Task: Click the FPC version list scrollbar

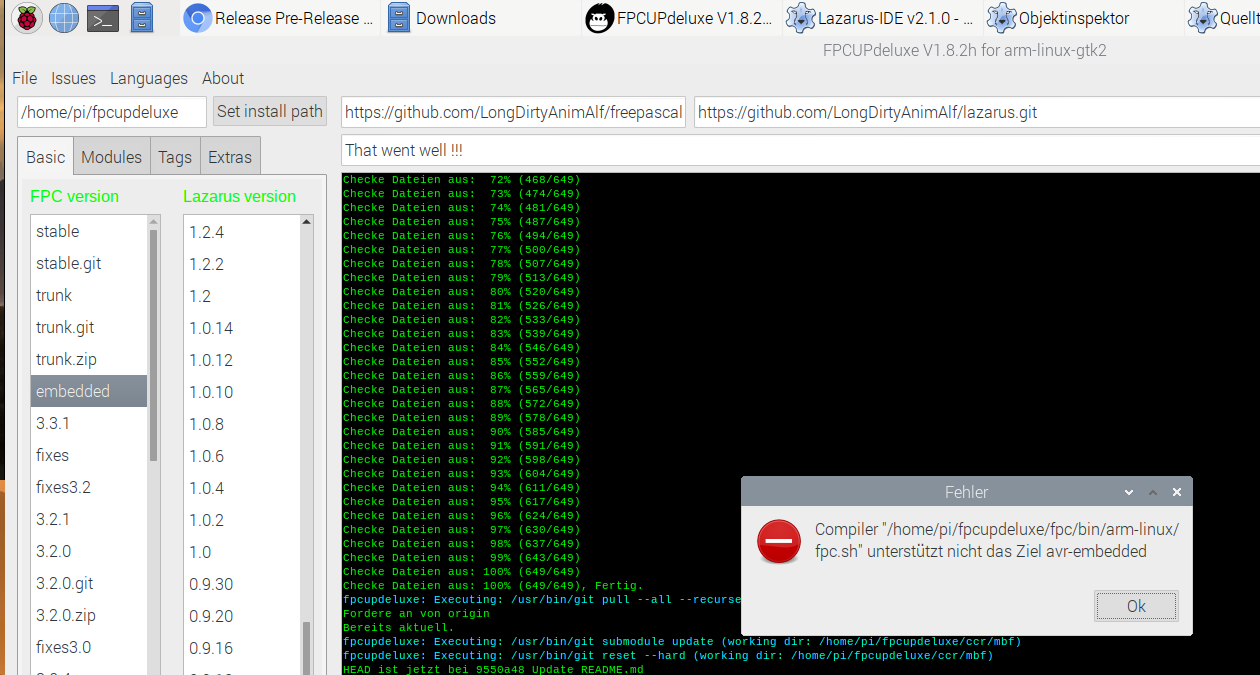Action: (x=153, y=345)
